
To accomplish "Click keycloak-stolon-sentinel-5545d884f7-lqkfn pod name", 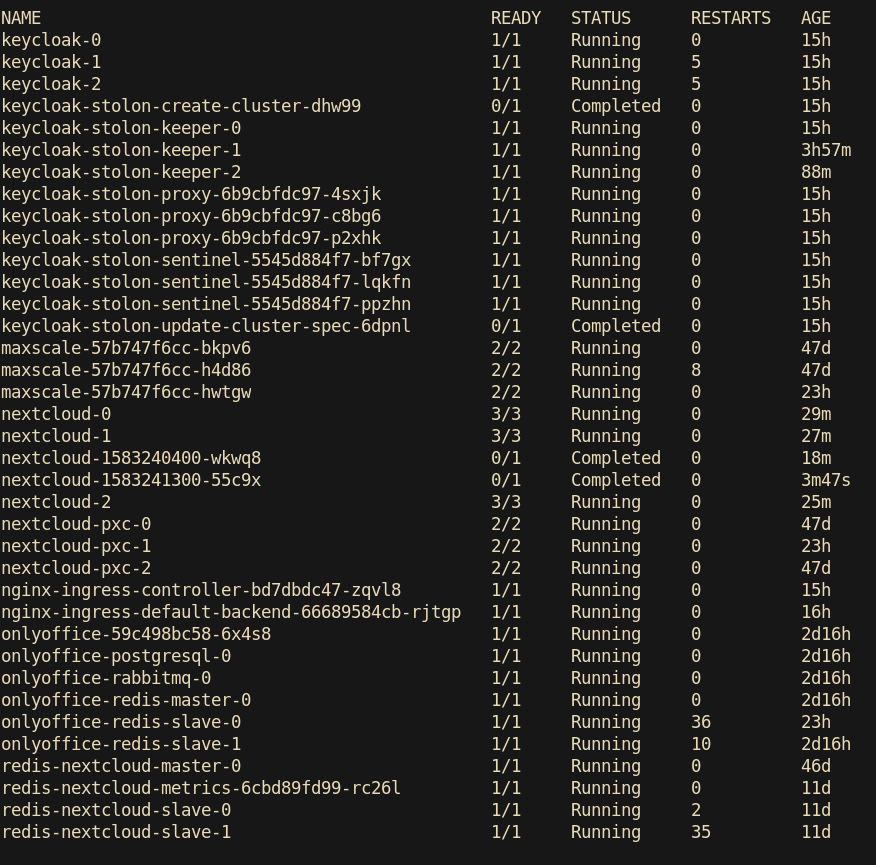I will (206, 282).
